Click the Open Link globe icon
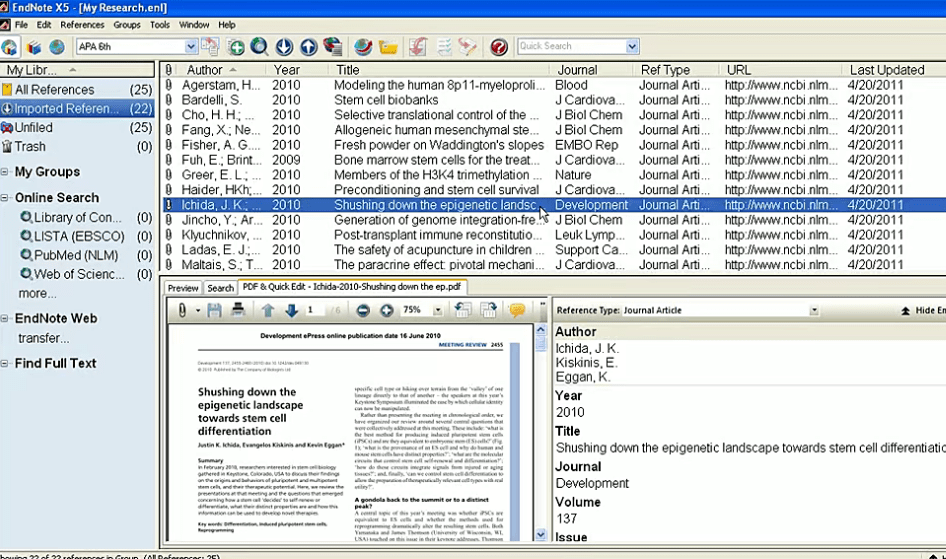Screen dimensions: 946x559 363,46
